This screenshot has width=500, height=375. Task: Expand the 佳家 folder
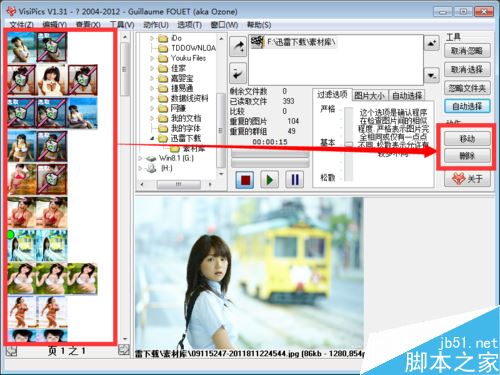pyautogui.click(x=152, y=68)
